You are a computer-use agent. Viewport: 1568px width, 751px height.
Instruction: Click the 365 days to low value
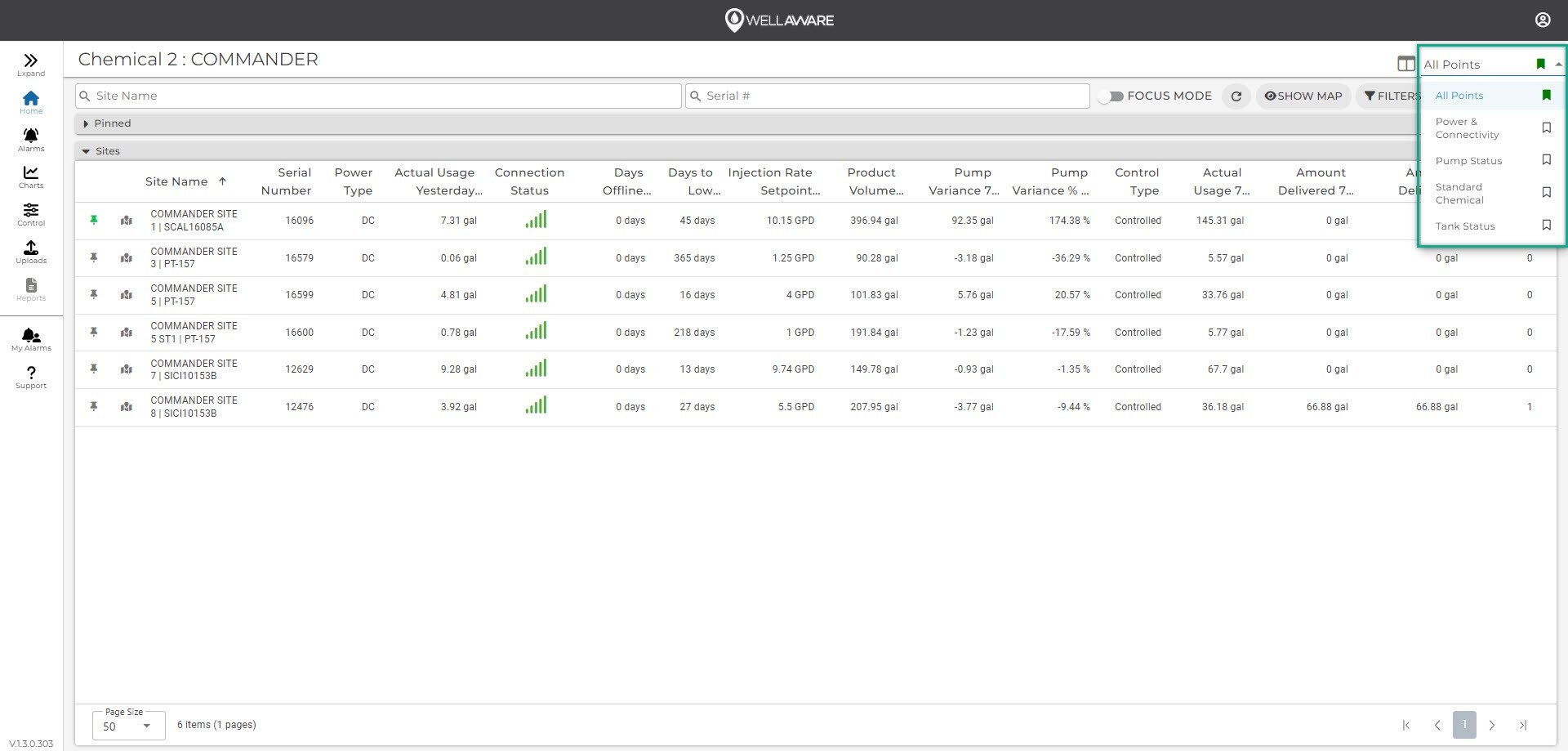(694, 258)
